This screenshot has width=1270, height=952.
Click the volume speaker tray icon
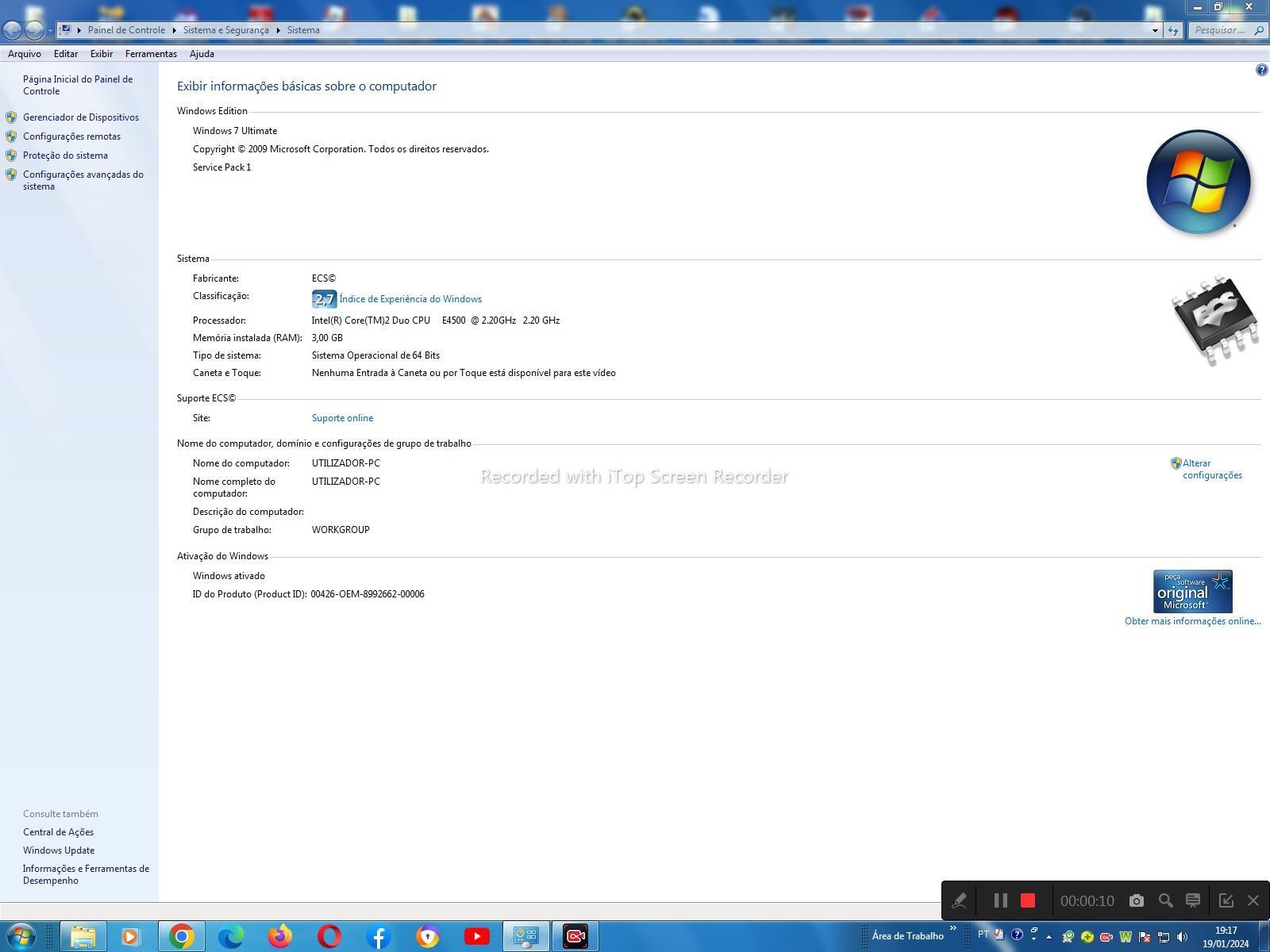pyautogui.click(x=1182, y=937)
